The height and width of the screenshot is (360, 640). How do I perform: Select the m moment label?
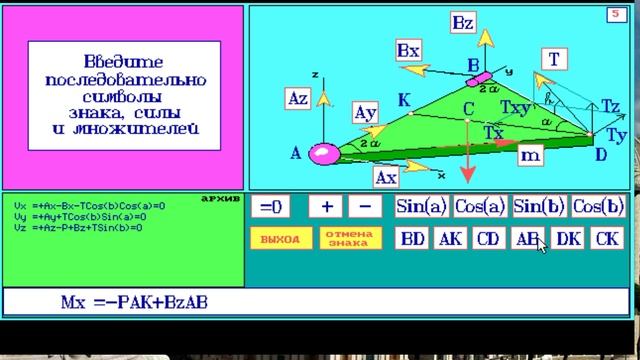(530, 156)
